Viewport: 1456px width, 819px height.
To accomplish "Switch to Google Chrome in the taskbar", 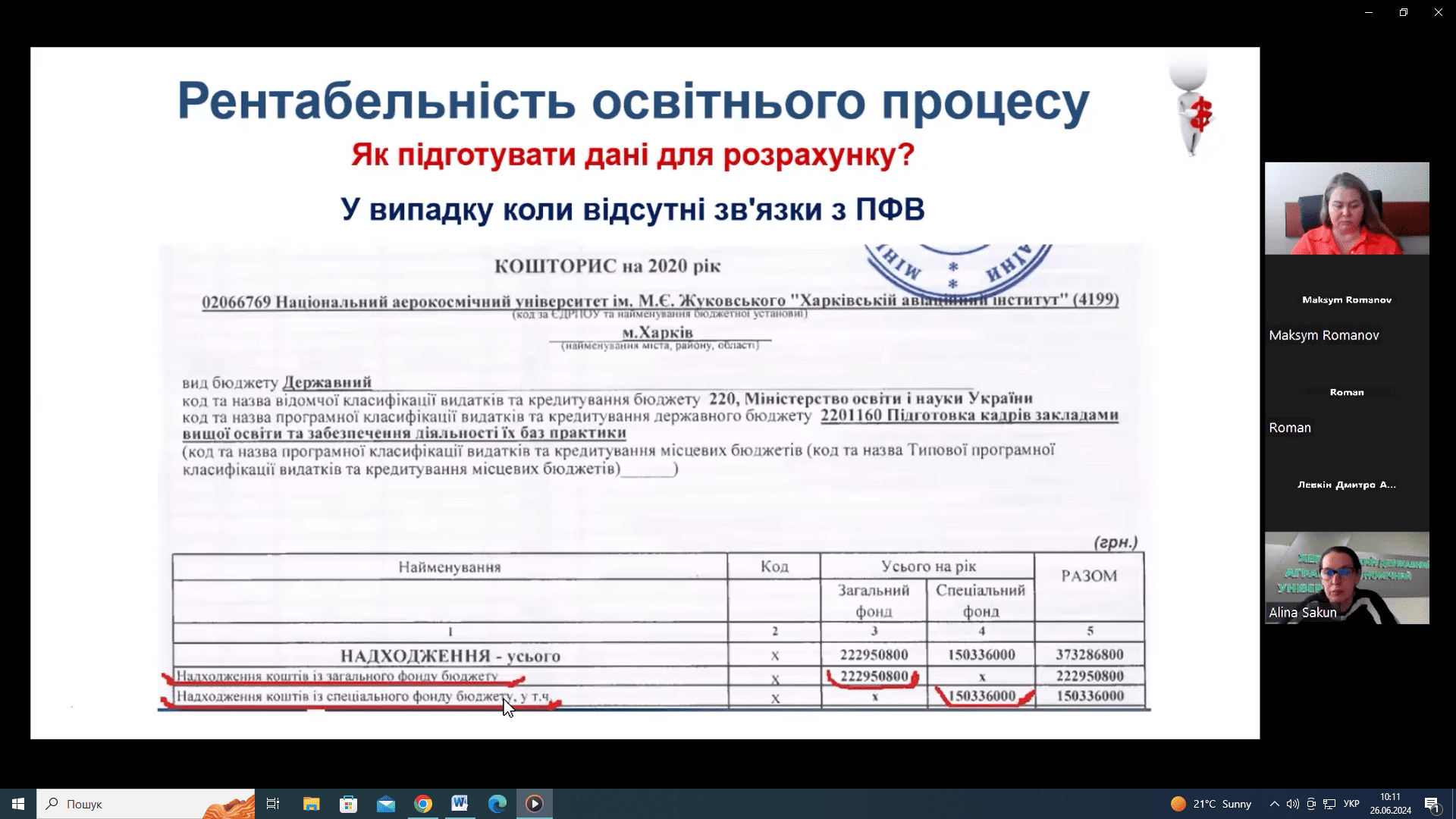I will click(423, 804).
